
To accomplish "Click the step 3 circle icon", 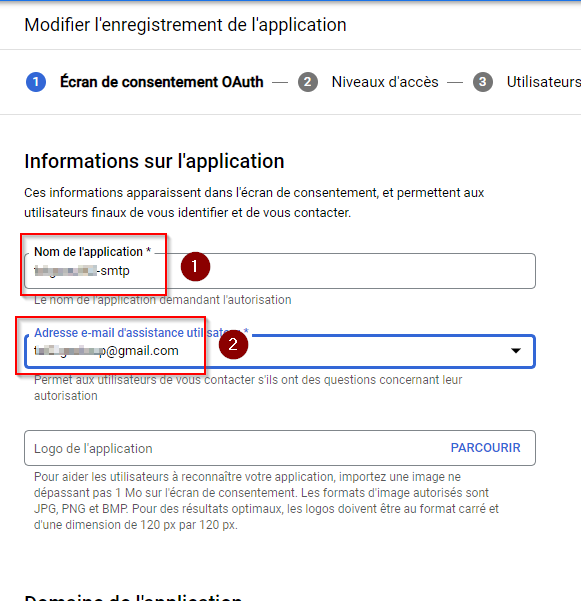I will pyautogui.click(x=483, y=82).
